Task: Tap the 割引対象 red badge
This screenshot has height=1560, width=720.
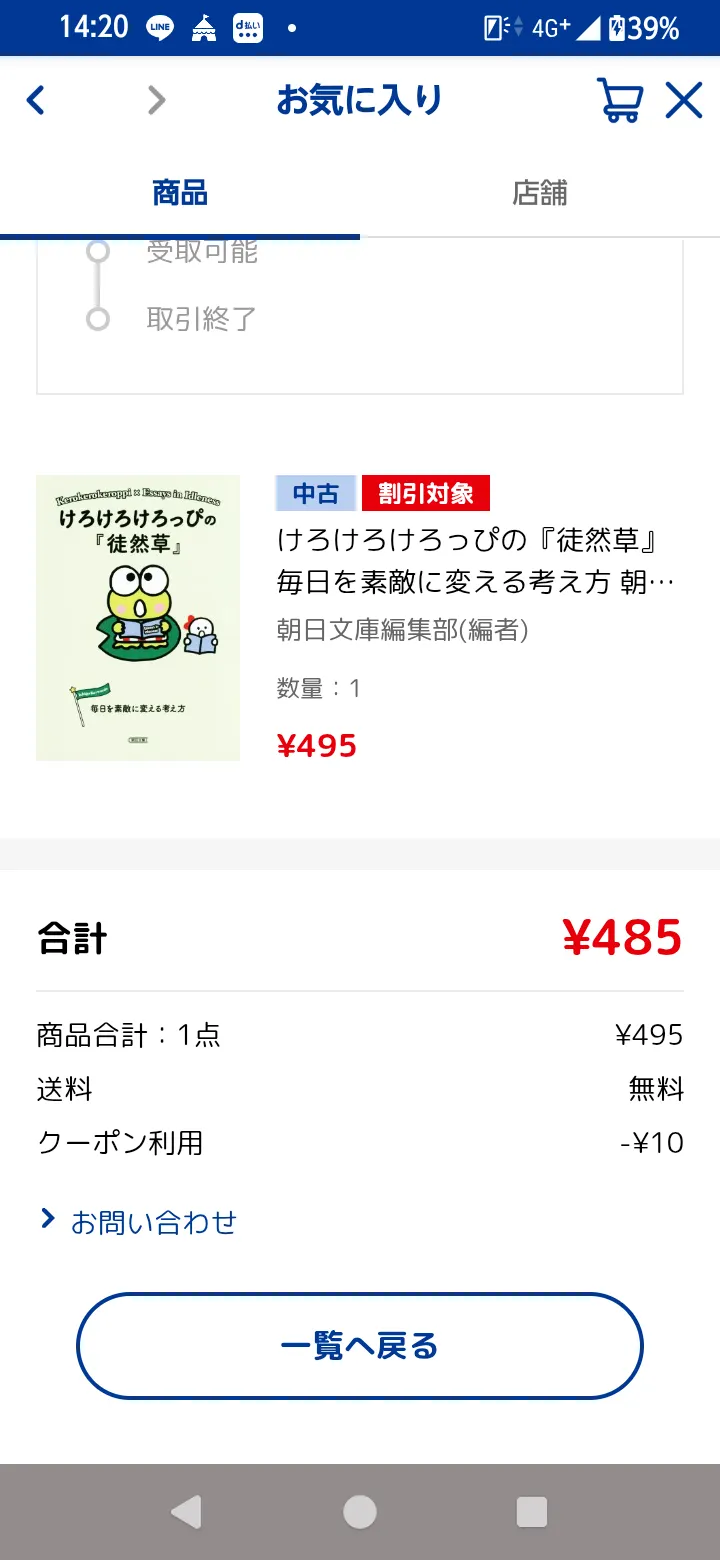Action: [426, 493]
